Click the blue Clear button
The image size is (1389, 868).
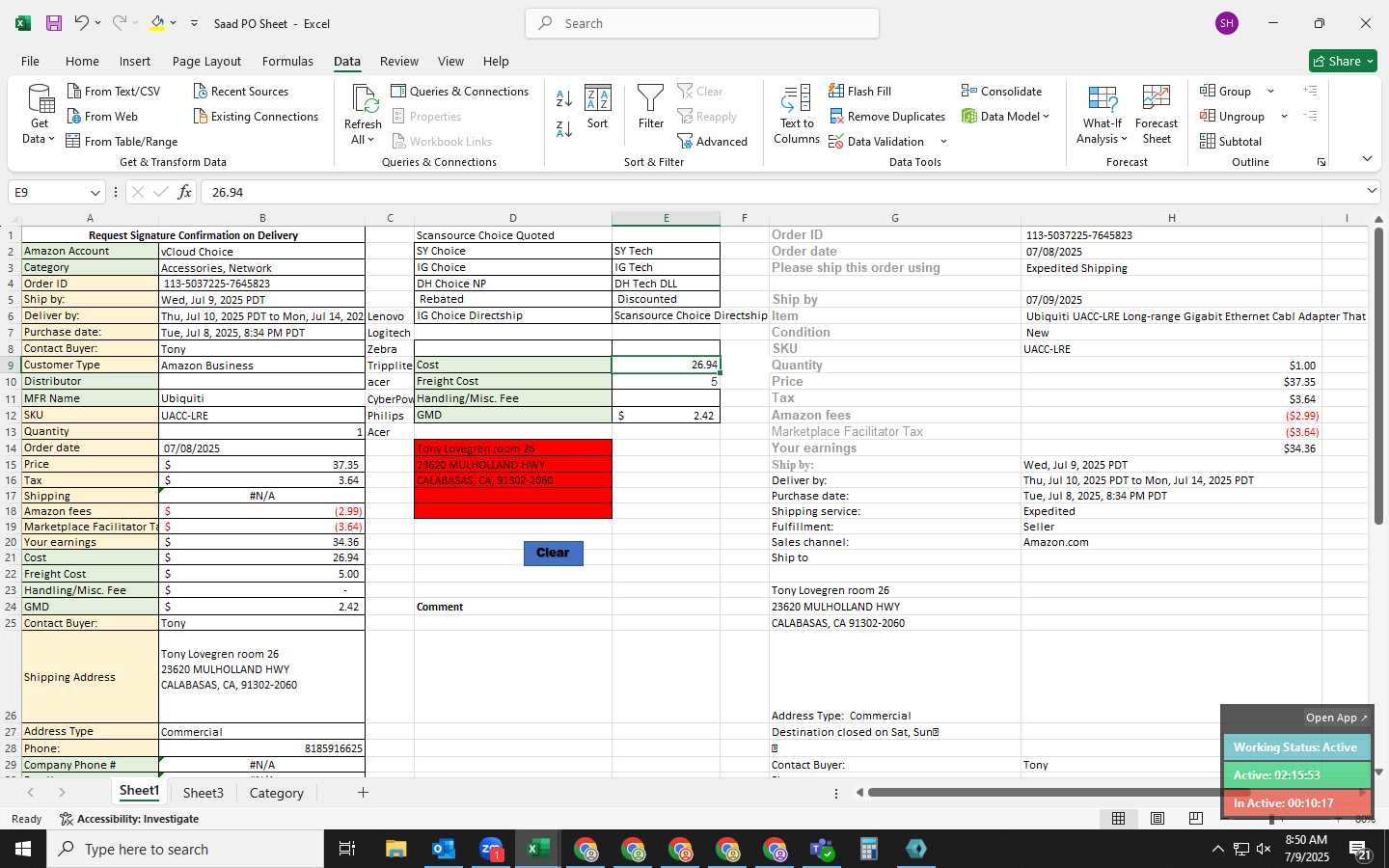(553, 553)
